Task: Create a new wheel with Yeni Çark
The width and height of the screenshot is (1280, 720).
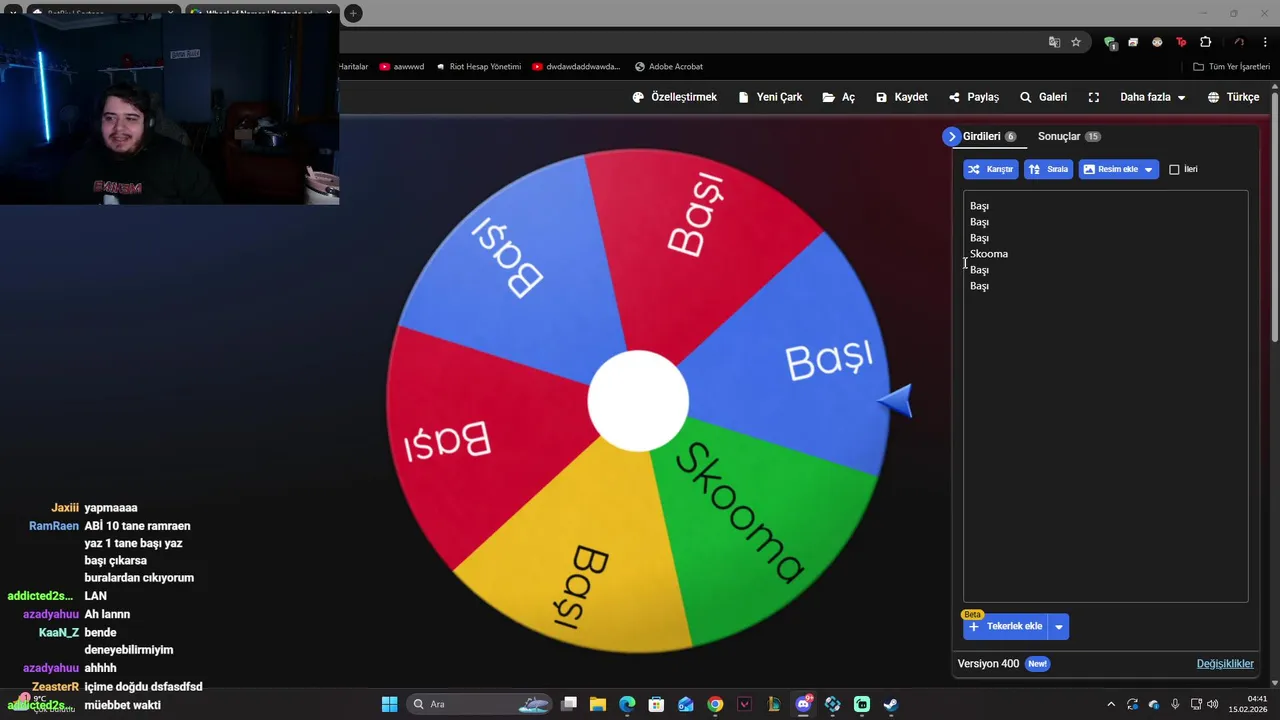Action: point(770,97)
